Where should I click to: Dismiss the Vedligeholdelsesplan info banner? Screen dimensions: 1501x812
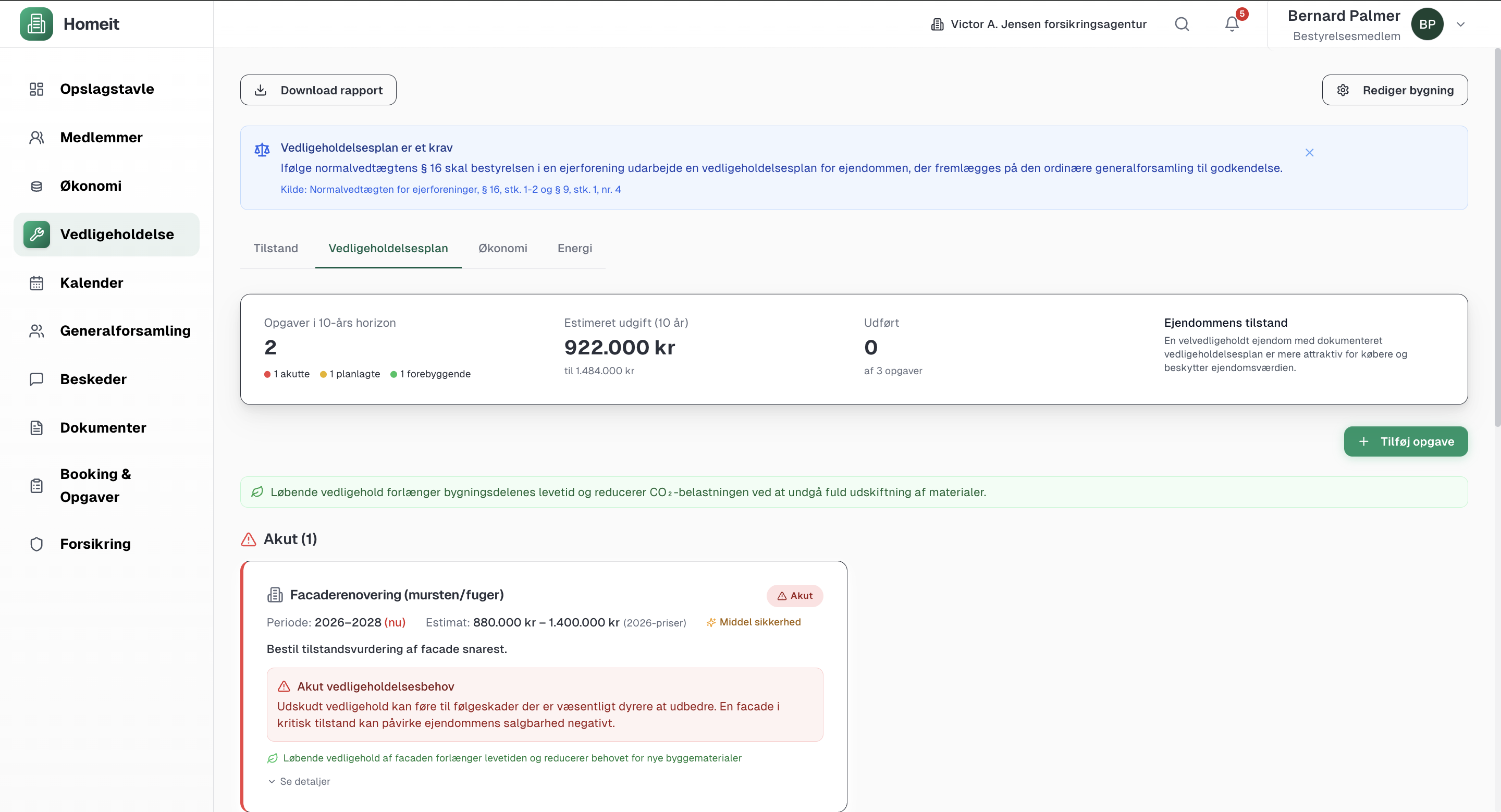(x=1309, y=153)
